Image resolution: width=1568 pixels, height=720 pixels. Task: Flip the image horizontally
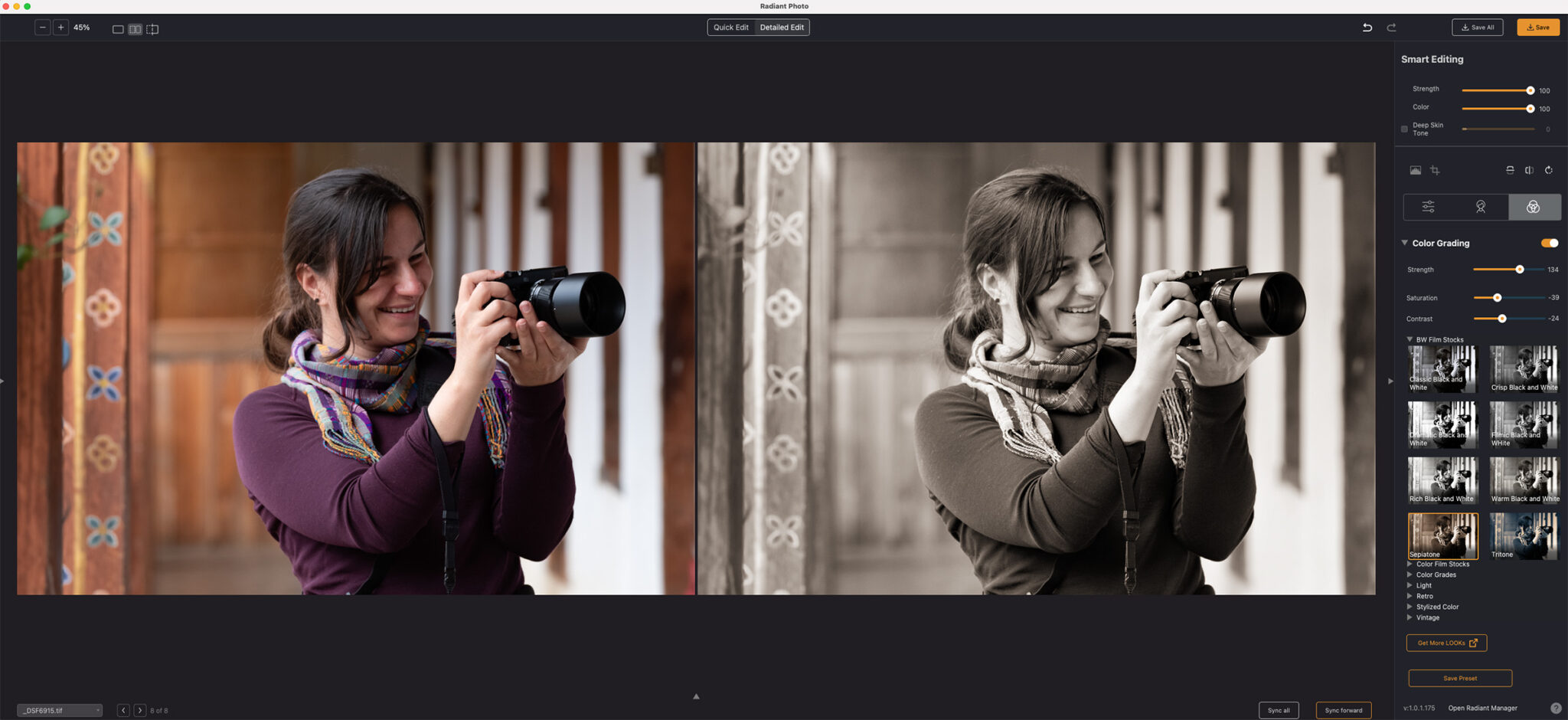click(x=1529, y=170)
